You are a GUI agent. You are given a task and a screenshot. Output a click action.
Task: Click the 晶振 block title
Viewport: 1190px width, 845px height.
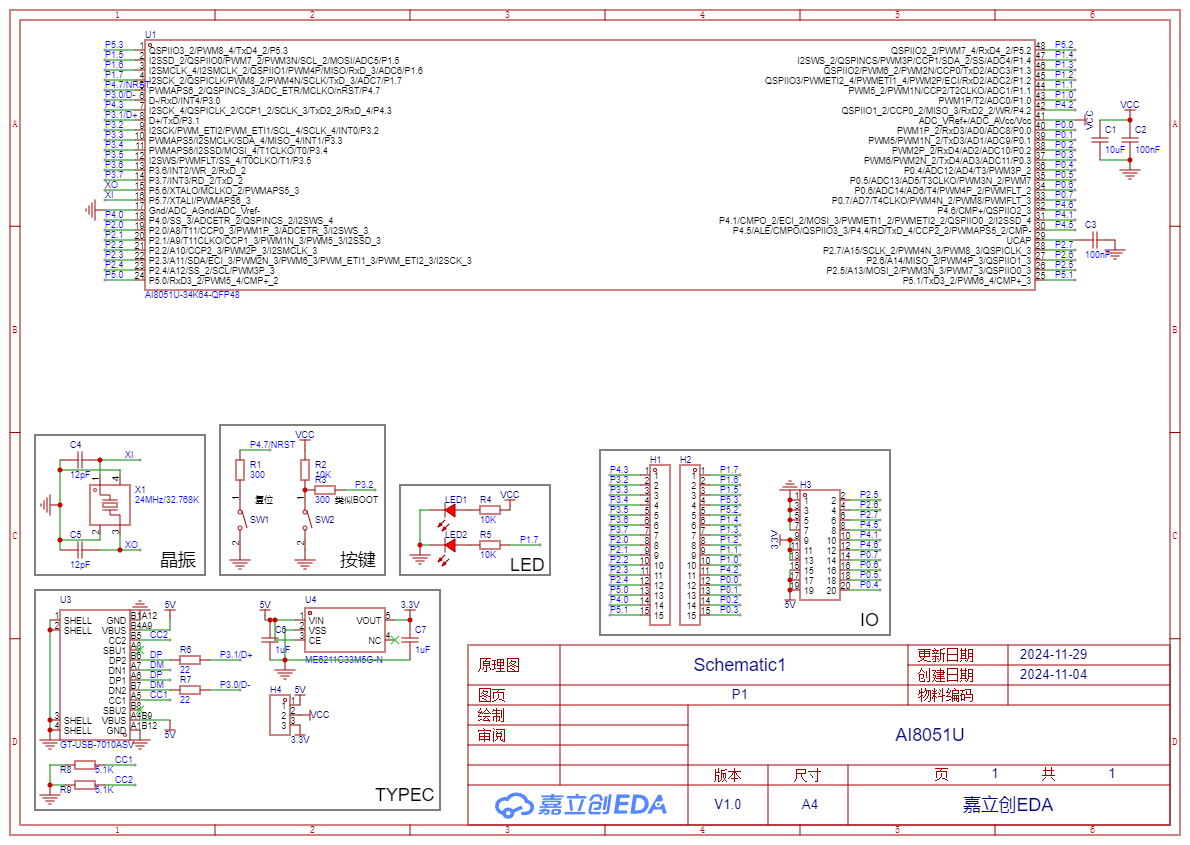(x=178, y=560)
